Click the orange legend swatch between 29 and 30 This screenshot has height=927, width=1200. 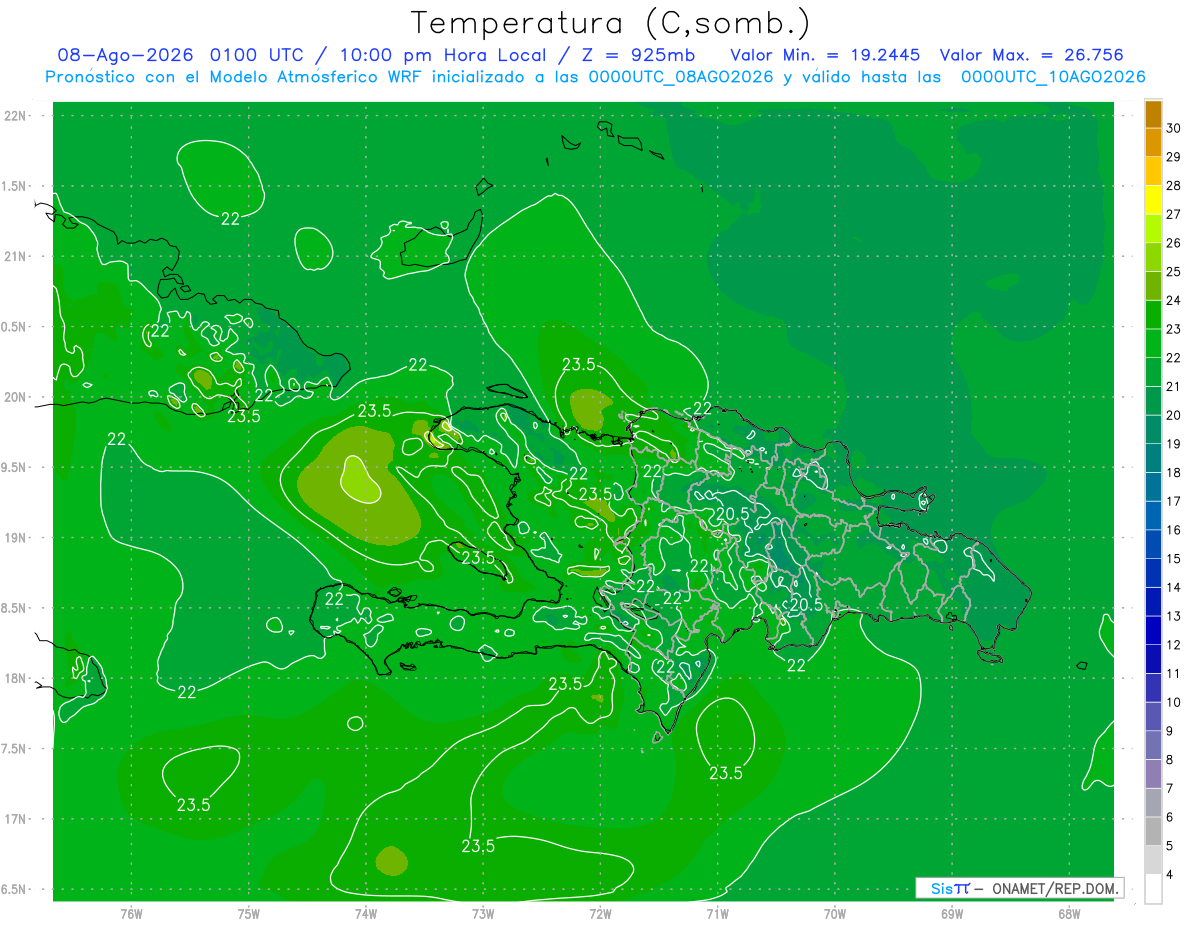pyautogui.click(x=1153, y=143)
